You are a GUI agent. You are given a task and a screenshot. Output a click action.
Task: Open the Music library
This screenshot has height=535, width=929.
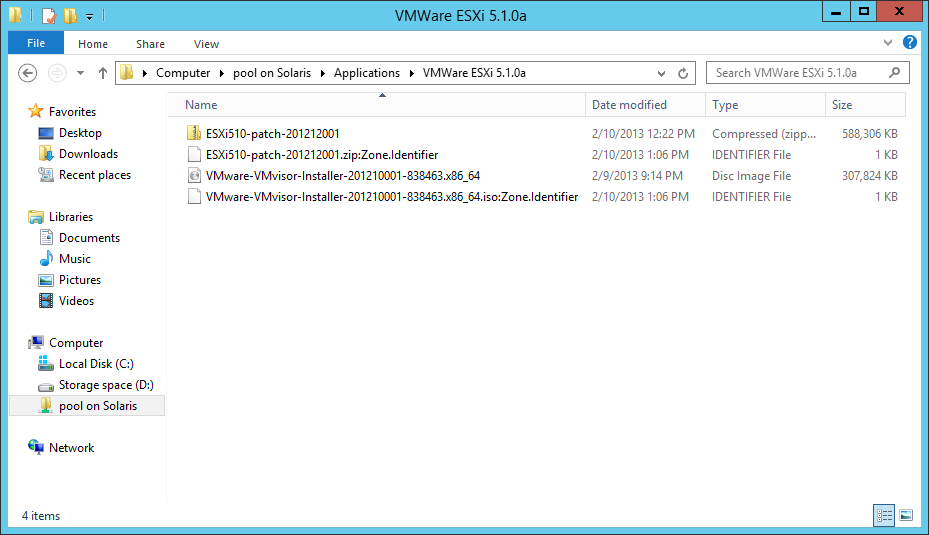(75, 259)
